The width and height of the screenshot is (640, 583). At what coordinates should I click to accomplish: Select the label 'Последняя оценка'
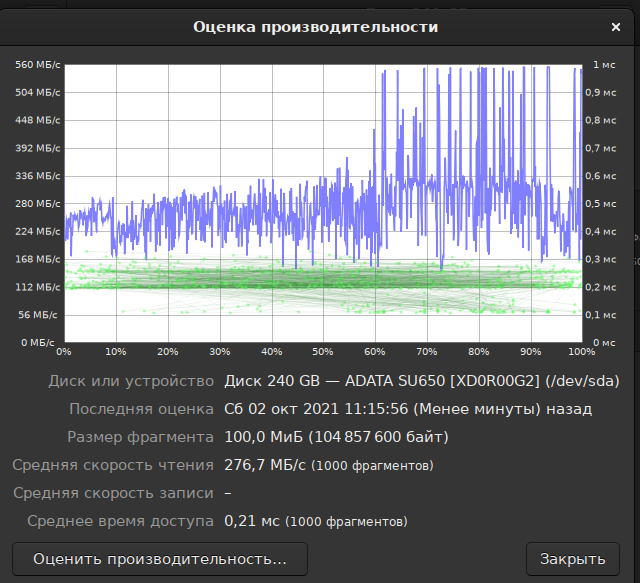[x=141, y=409]
